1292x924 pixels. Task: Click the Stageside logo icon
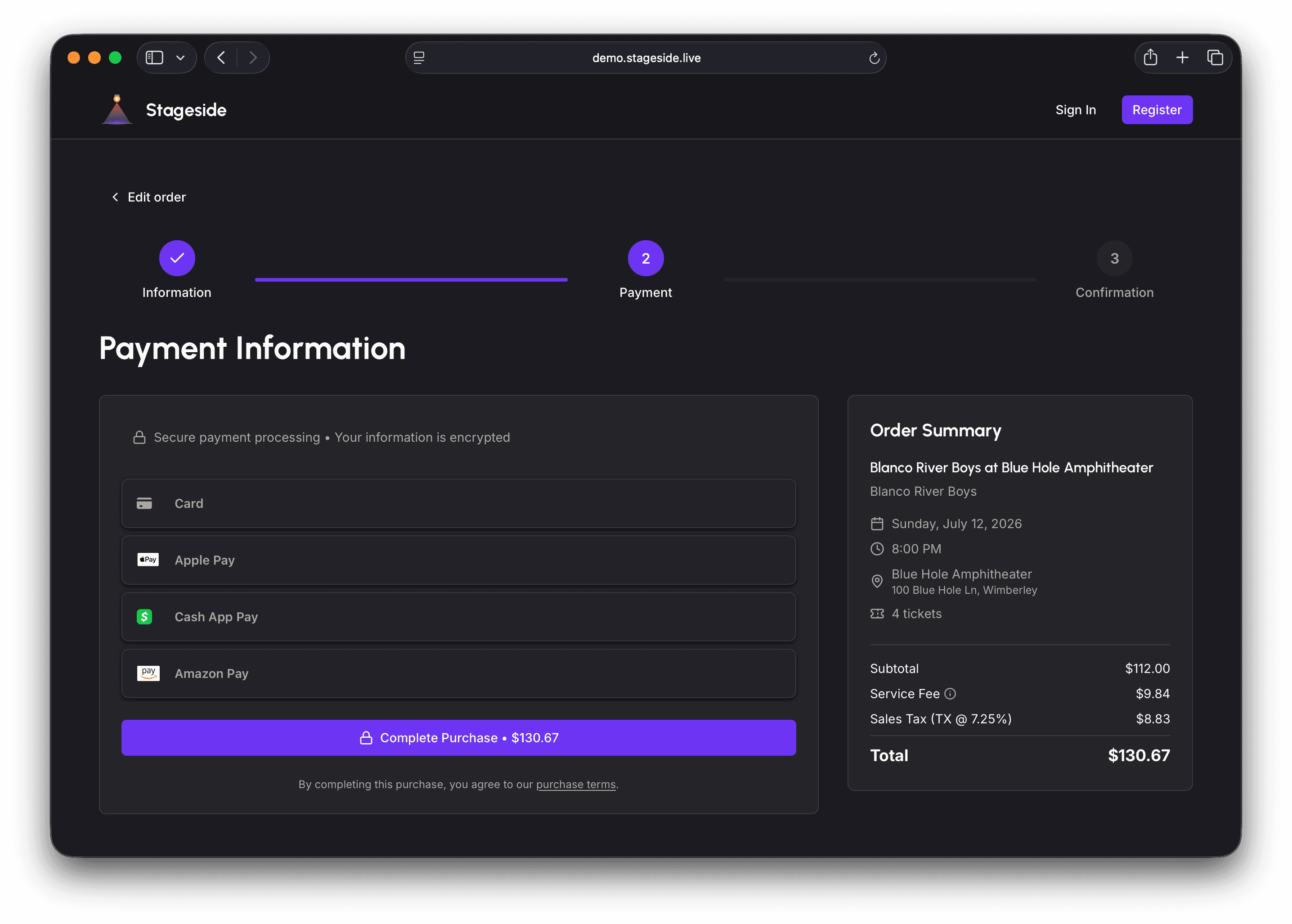point(117,109)
